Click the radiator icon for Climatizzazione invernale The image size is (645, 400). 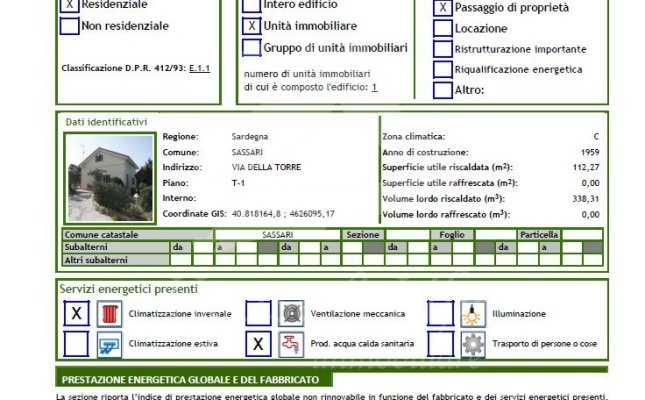(x=109, y=314)
